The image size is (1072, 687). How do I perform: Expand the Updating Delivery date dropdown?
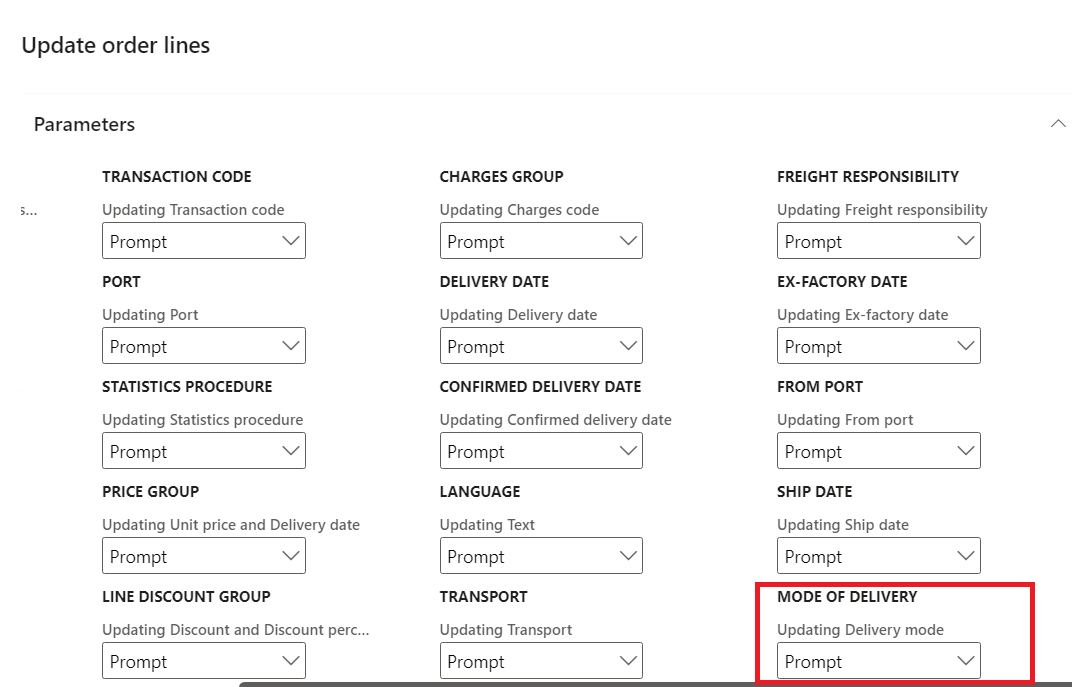point(541,346)
